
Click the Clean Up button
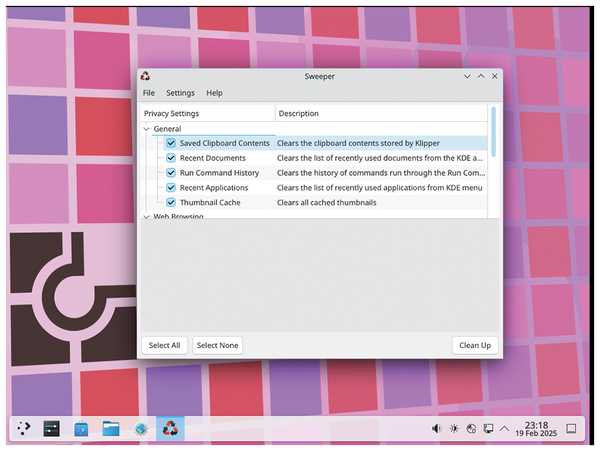tap(475, 345)
